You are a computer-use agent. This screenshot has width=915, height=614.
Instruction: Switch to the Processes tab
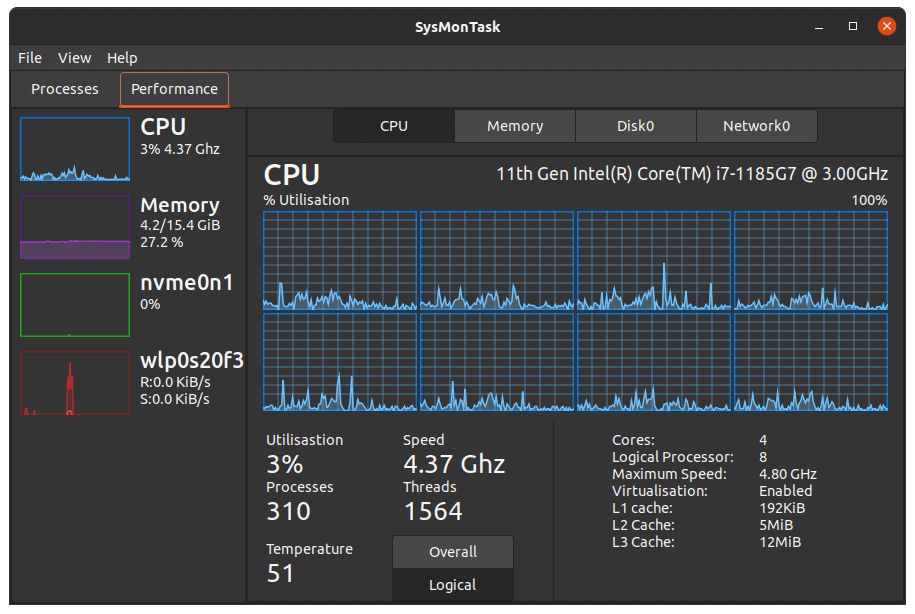[x=63, y=89]
